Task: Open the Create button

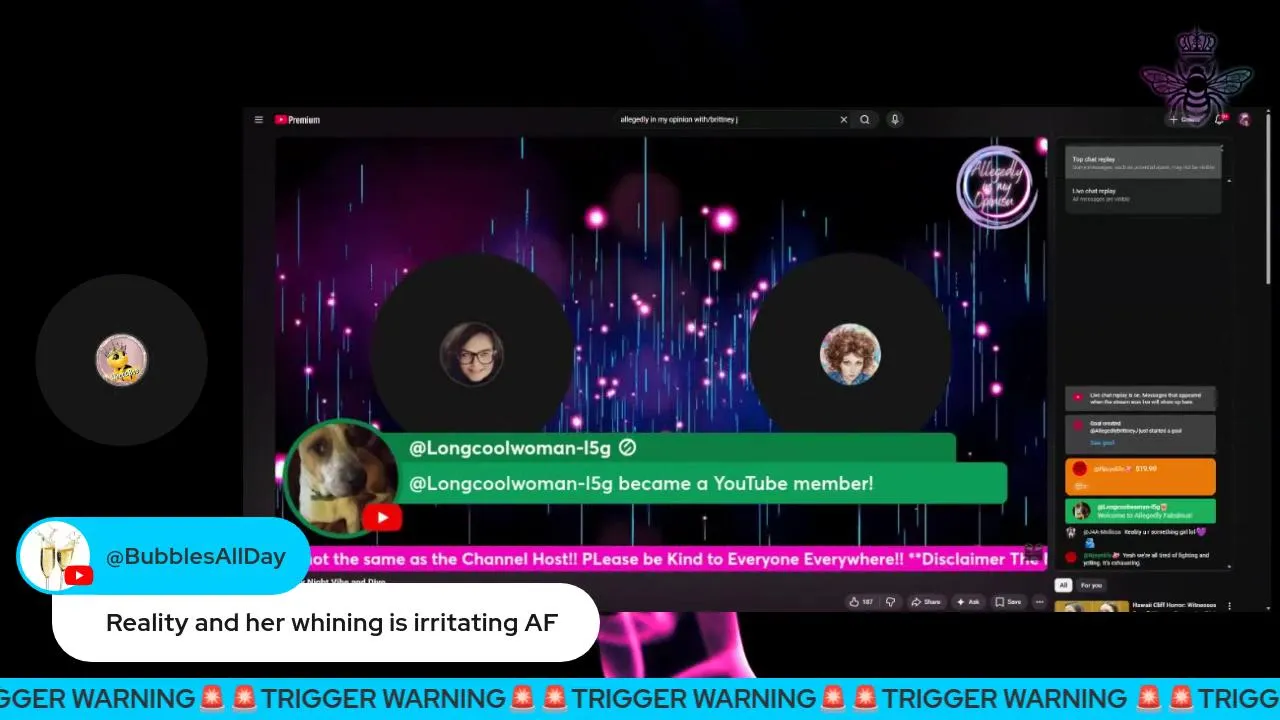Action: coord(1184,120)
